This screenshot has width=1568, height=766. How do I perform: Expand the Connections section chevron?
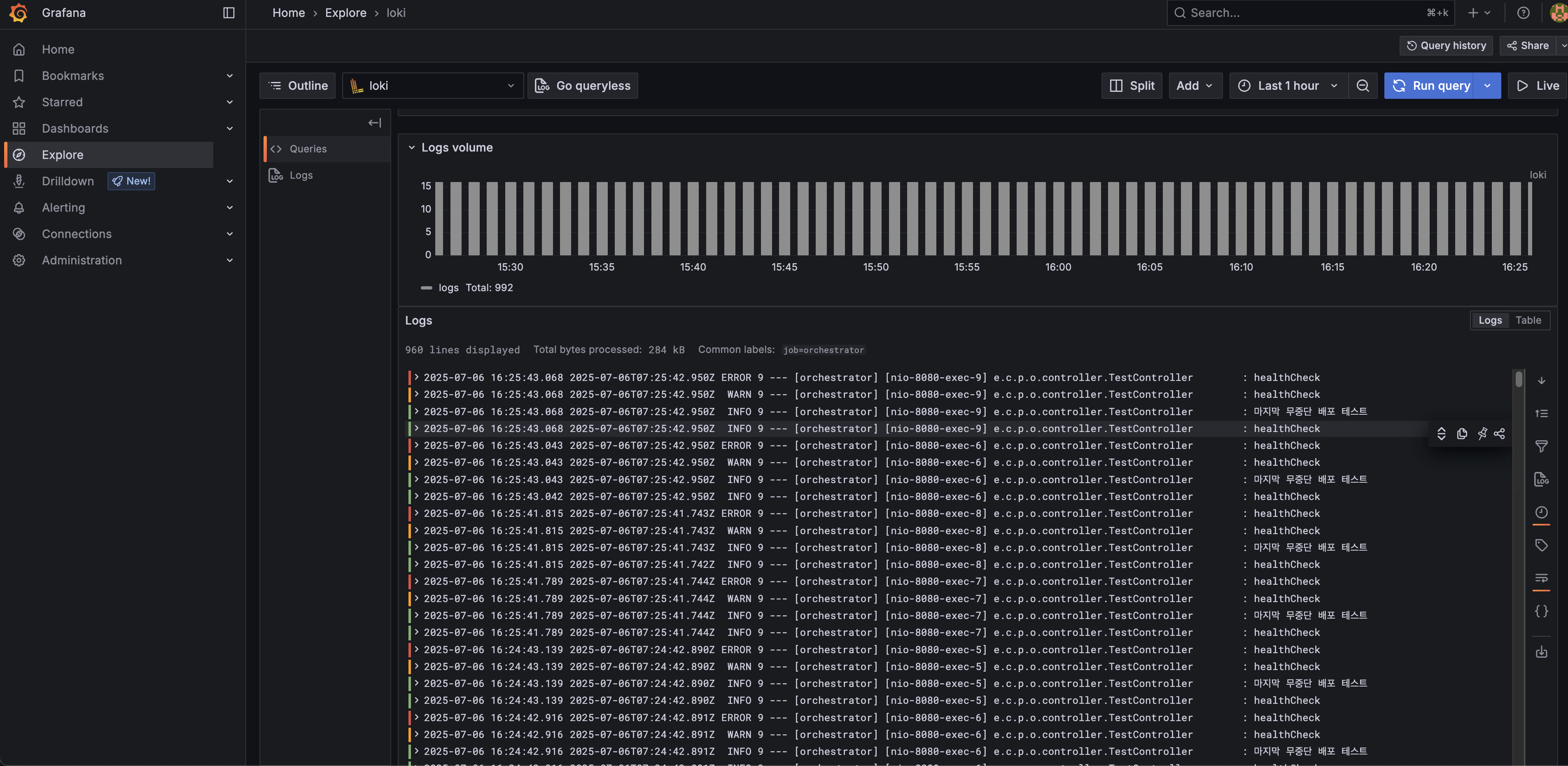point(229,234)
